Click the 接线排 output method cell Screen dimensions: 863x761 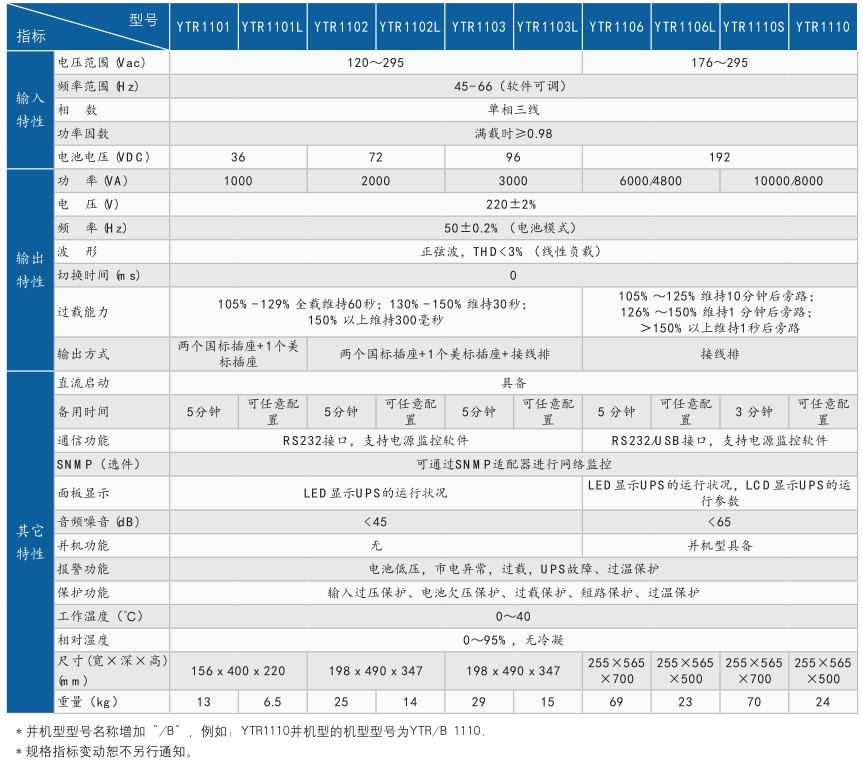[720, 354]
